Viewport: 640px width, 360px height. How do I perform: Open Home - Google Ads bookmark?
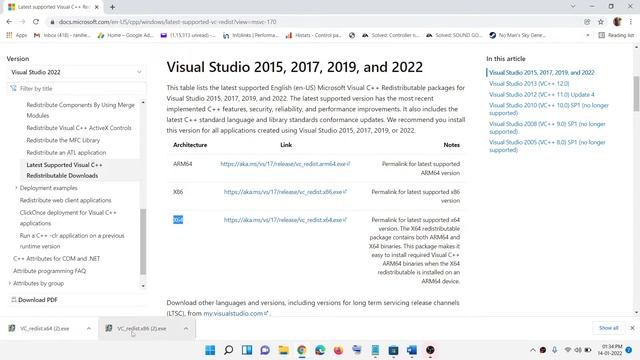(125, 35)
